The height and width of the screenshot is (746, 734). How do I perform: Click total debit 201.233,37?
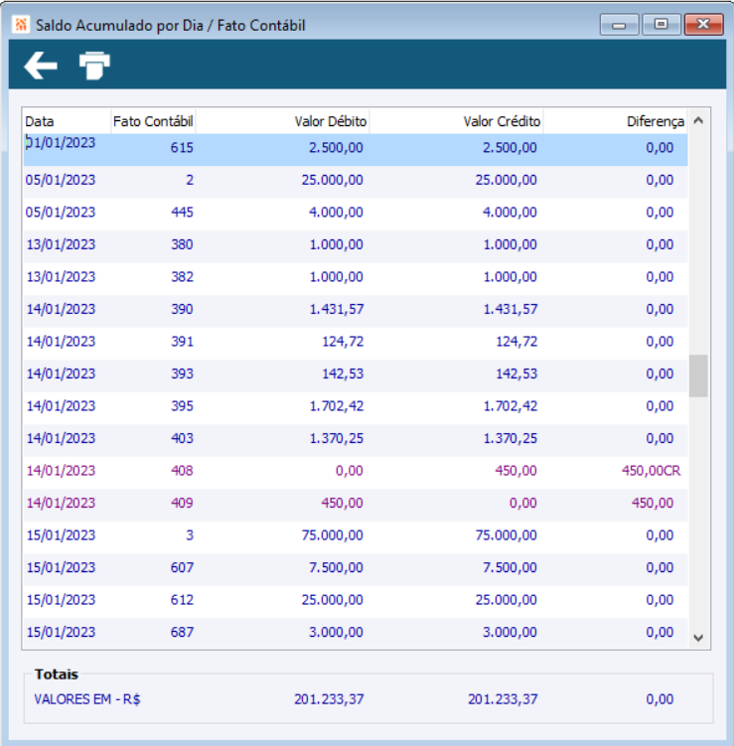(x=329, y=699)
